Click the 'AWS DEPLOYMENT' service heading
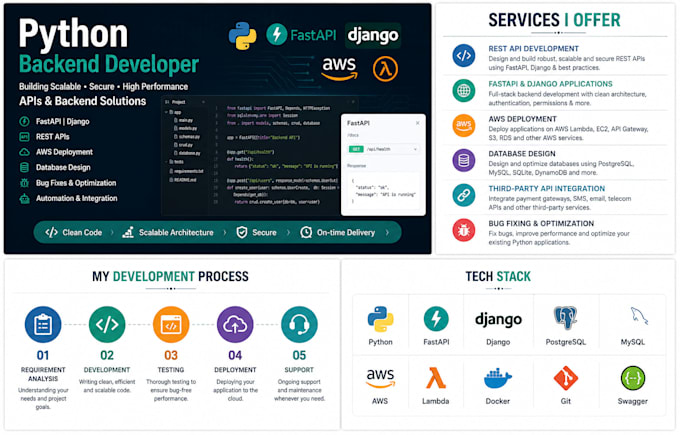Image resolution: width=680 pixels, height=435 pixels. (523, 119)
